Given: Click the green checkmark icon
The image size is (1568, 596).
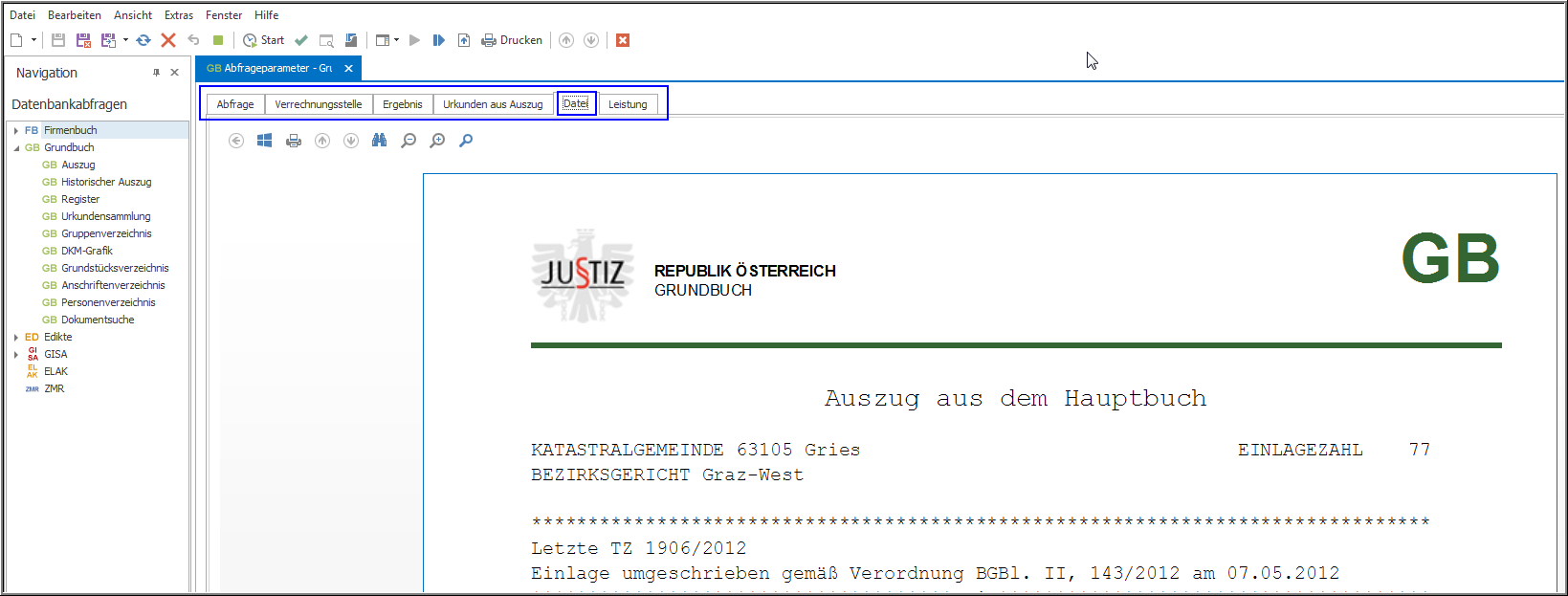Looking at the screenshot, I should point(301,40).
